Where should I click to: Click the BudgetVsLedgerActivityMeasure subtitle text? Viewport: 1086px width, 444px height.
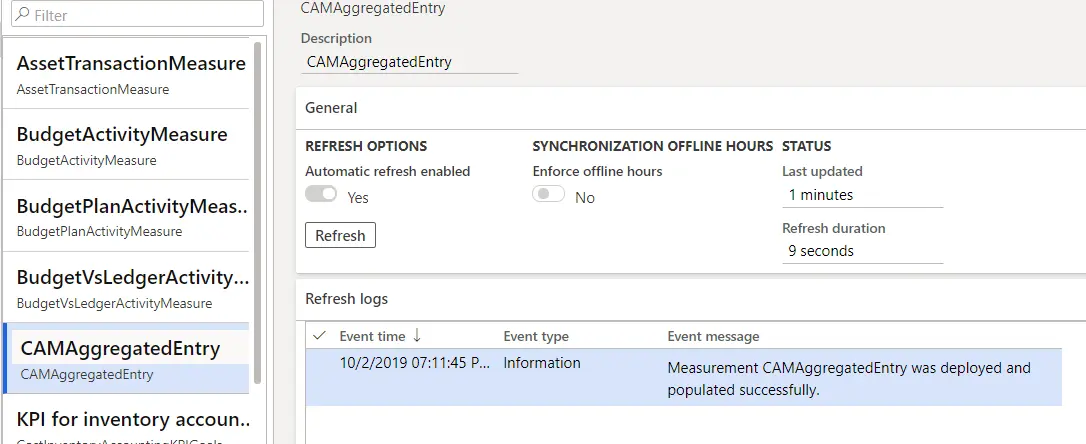pos(114,303)
